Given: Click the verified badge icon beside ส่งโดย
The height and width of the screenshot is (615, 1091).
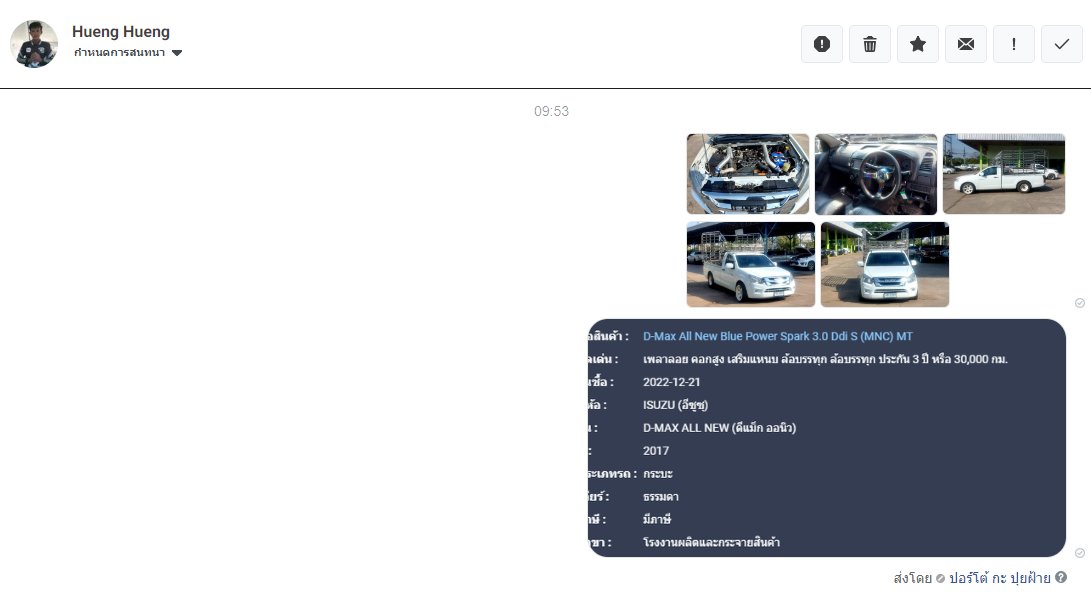Looking at the screenshot, I should pyautogui.click(x=941, y=579).
